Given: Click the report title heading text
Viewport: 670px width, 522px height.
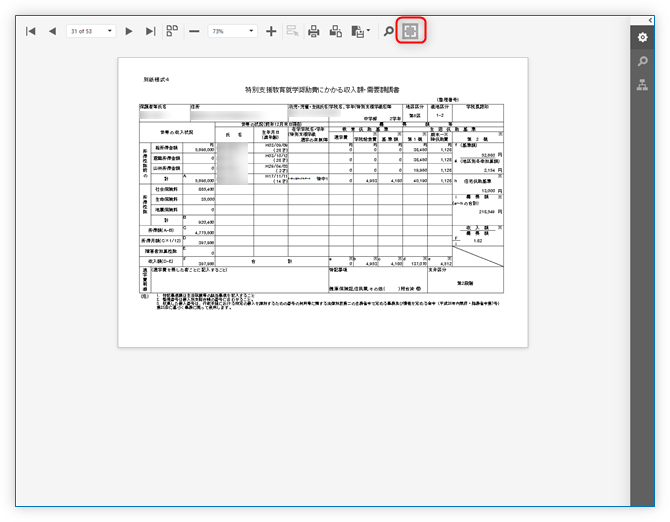Looking at the screenshot, I should click(x=322, y=90).
